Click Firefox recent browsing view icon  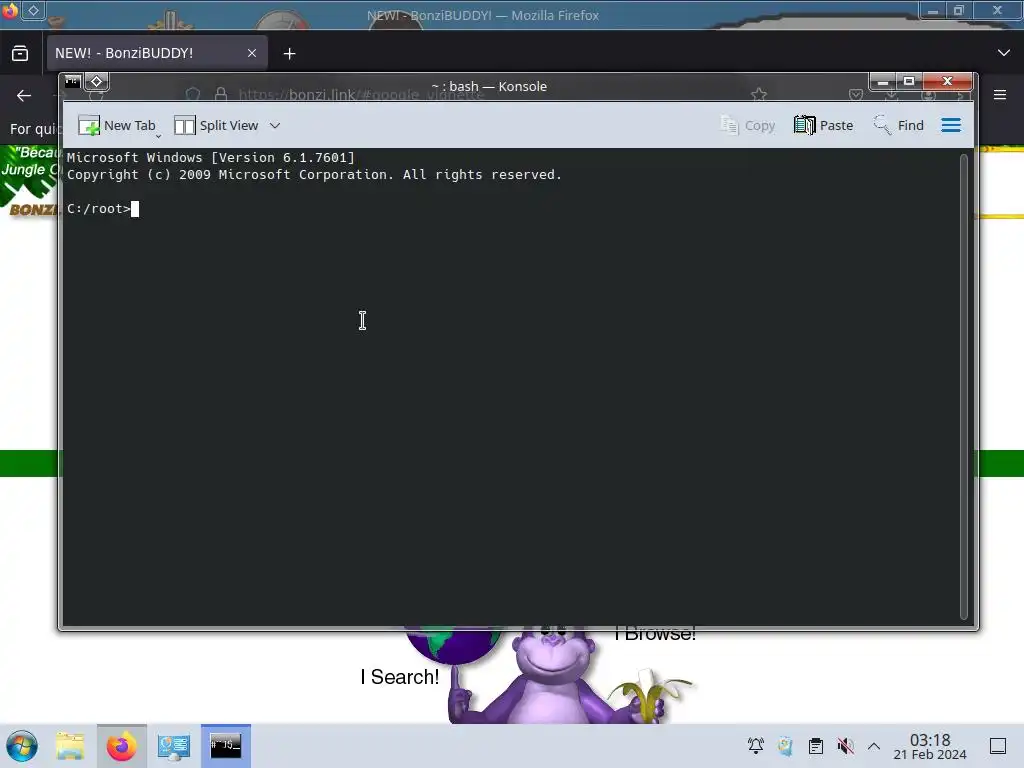click(x=20, y=54)
